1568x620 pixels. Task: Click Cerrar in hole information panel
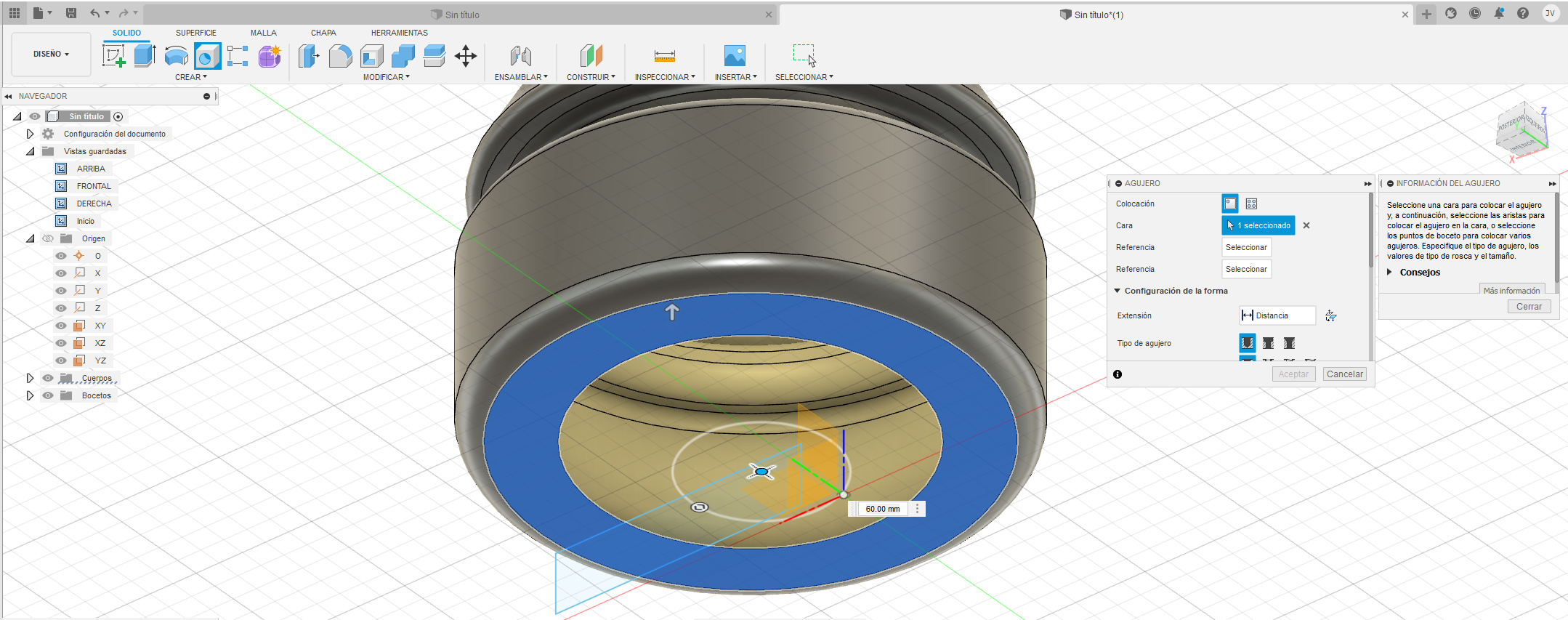pos(1529,307)
